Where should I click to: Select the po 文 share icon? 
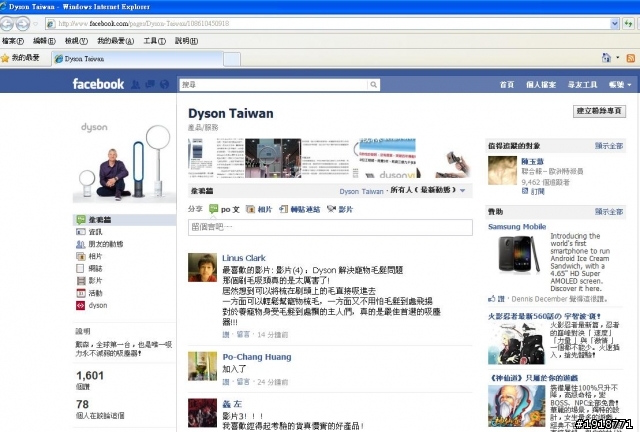pyautogui.click(x=213, y=209)
